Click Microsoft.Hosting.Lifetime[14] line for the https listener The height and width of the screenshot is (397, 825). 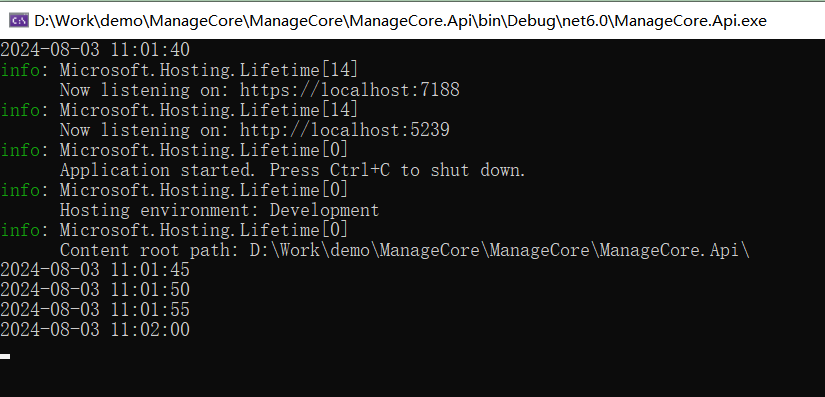pyautogui.click(x=209, y=70)
